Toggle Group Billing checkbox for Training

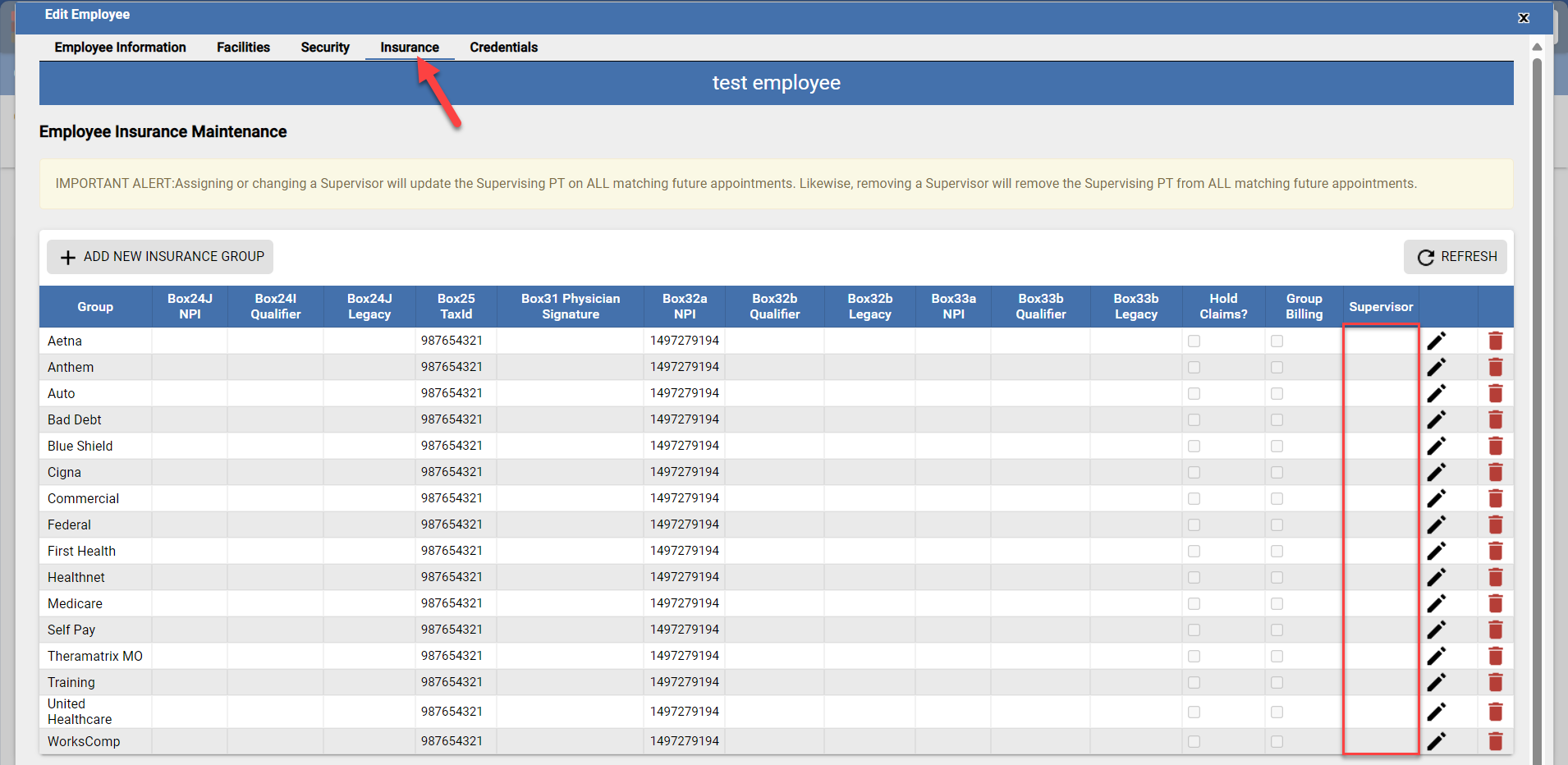pos(1277,682)
